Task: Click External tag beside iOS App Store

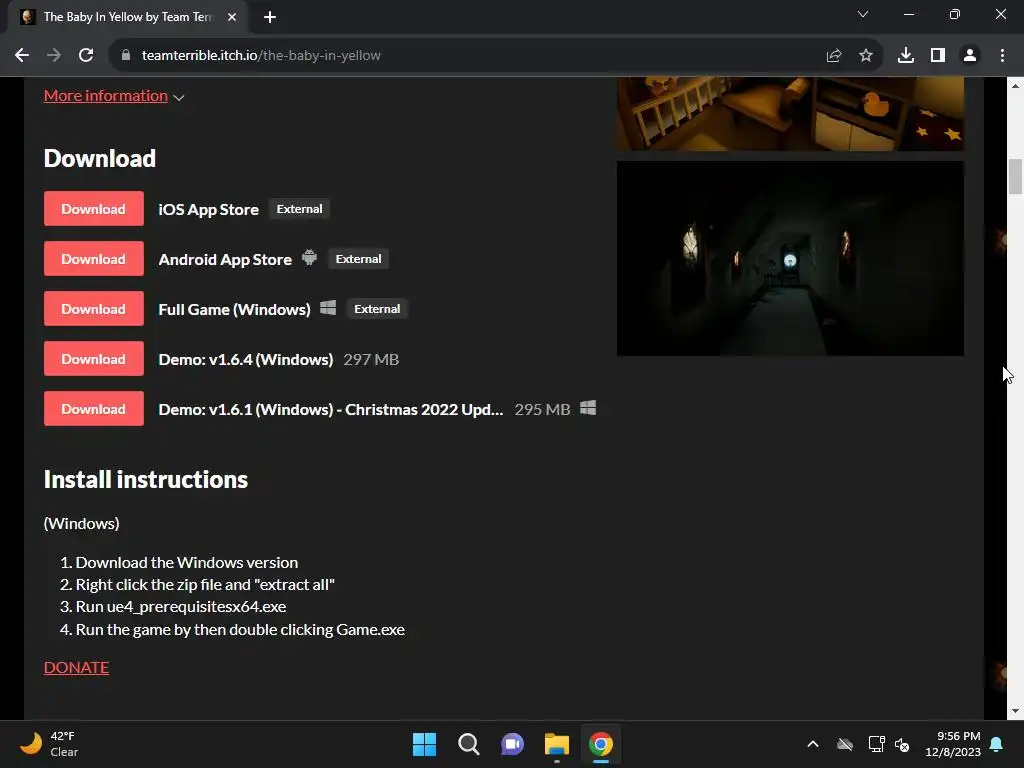Action: [299, 209]
